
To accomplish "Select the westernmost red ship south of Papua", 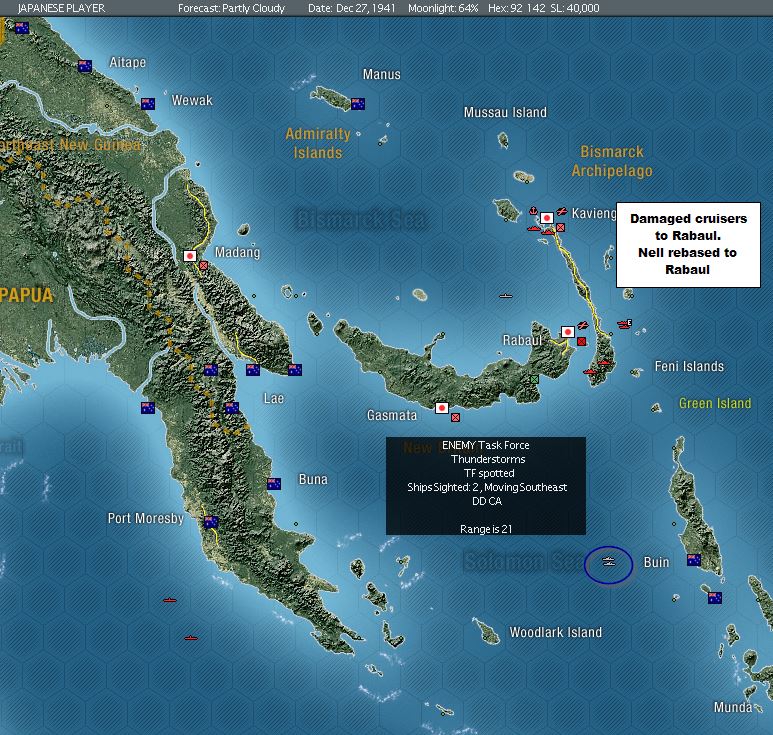I will (170, 600).
